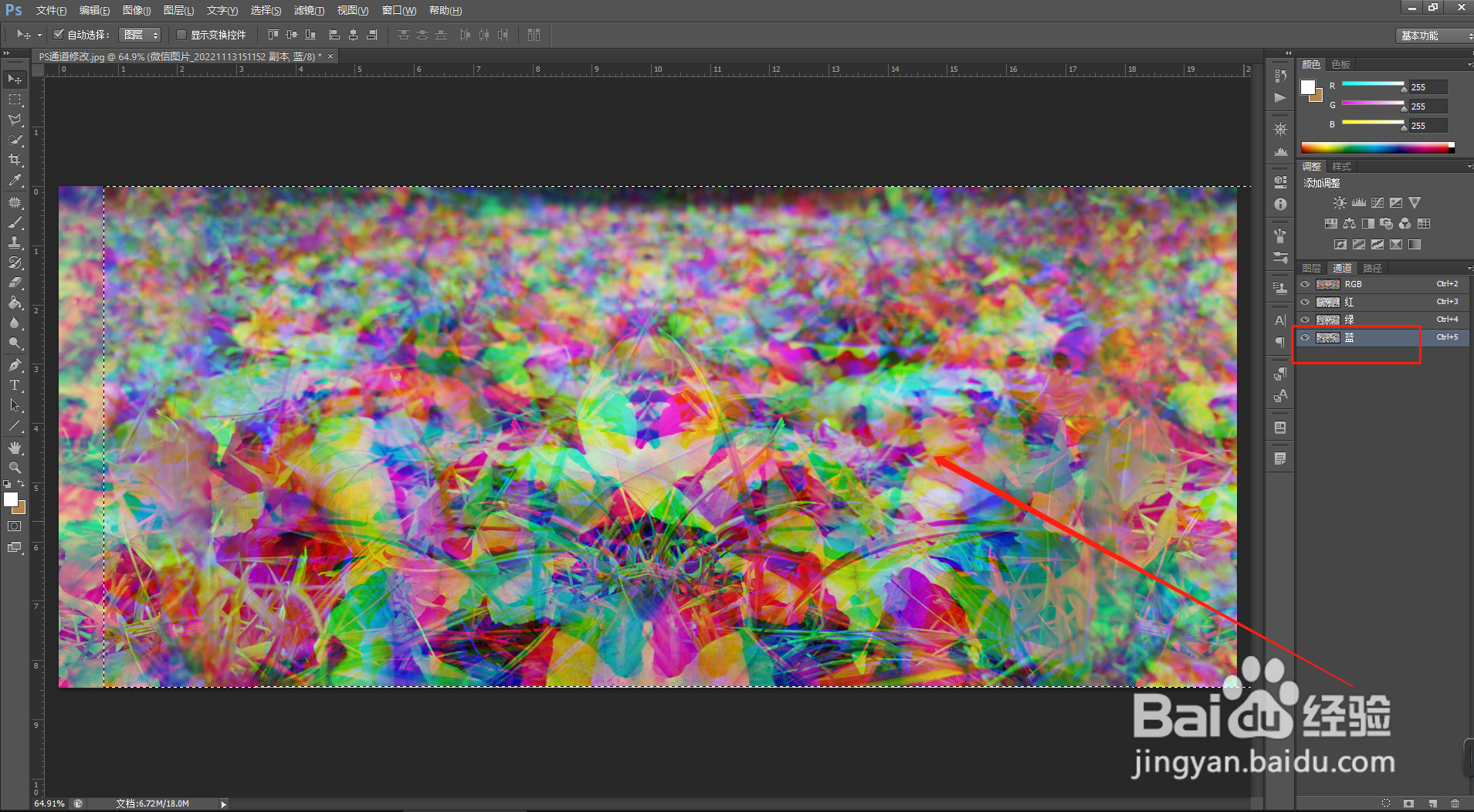
Task: Select the Zoom tool in toolbar
Action: point(15,468)
